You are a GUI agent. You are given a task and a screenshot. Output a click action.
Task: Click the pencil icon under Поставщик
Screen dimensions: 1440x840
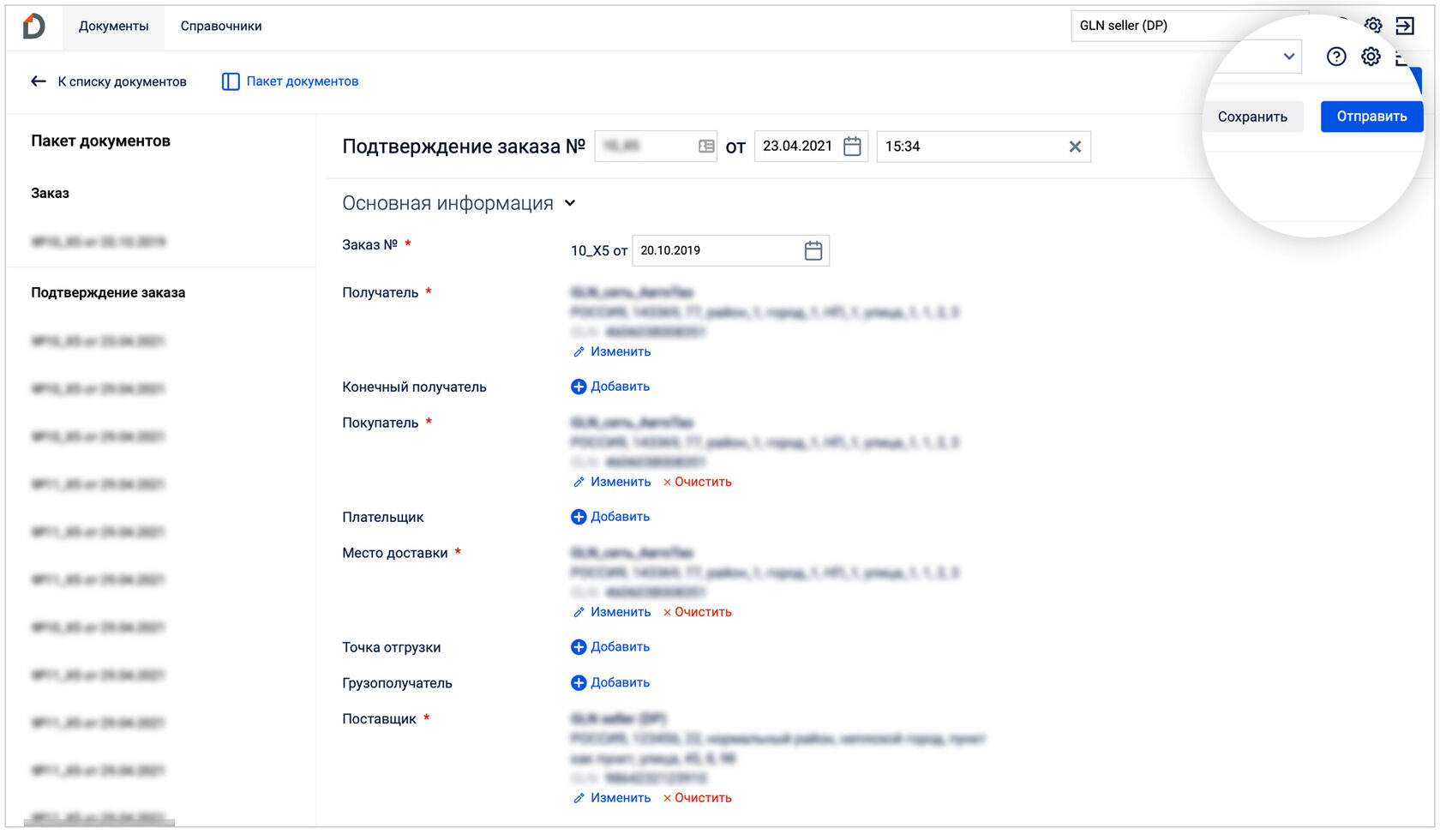point(579,799)
